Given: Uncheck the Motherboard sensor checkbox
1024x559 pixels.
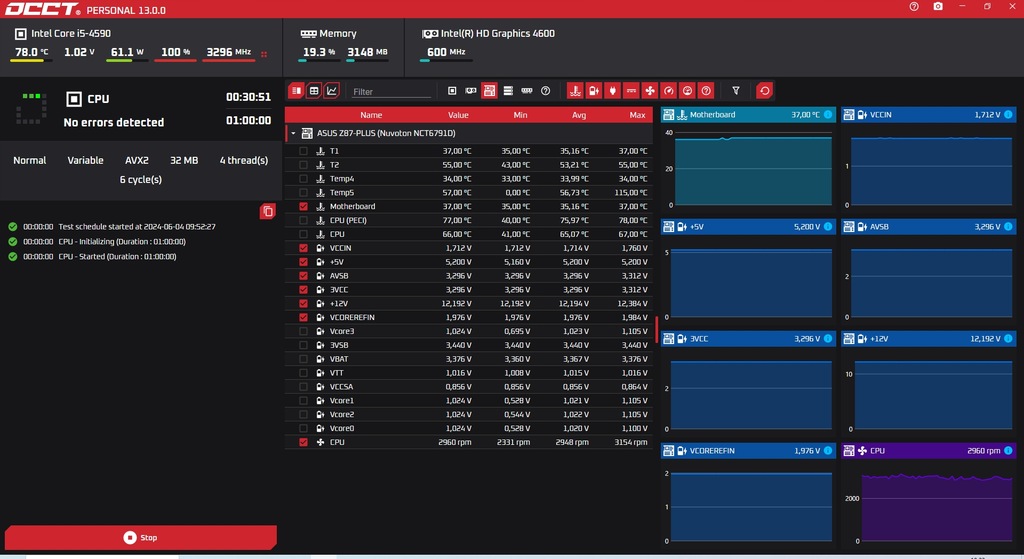Looking at the screenshot, I should (x=303, y=206).
